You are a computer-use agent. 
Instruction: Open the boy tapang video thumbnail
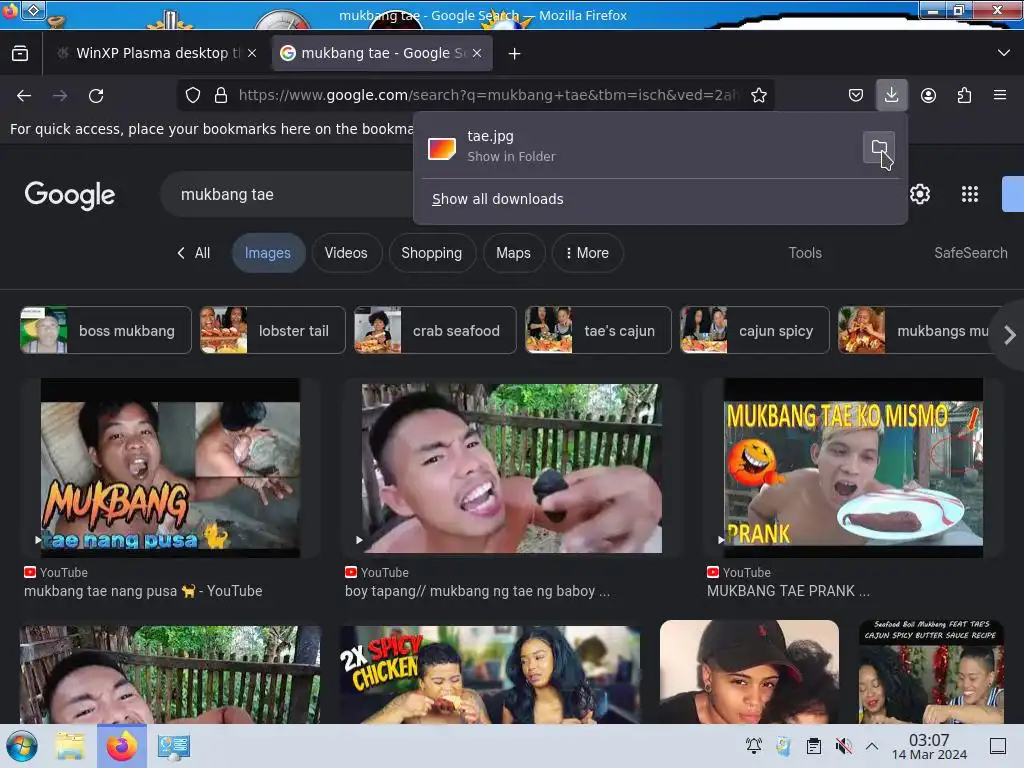[x=511, y=468]
